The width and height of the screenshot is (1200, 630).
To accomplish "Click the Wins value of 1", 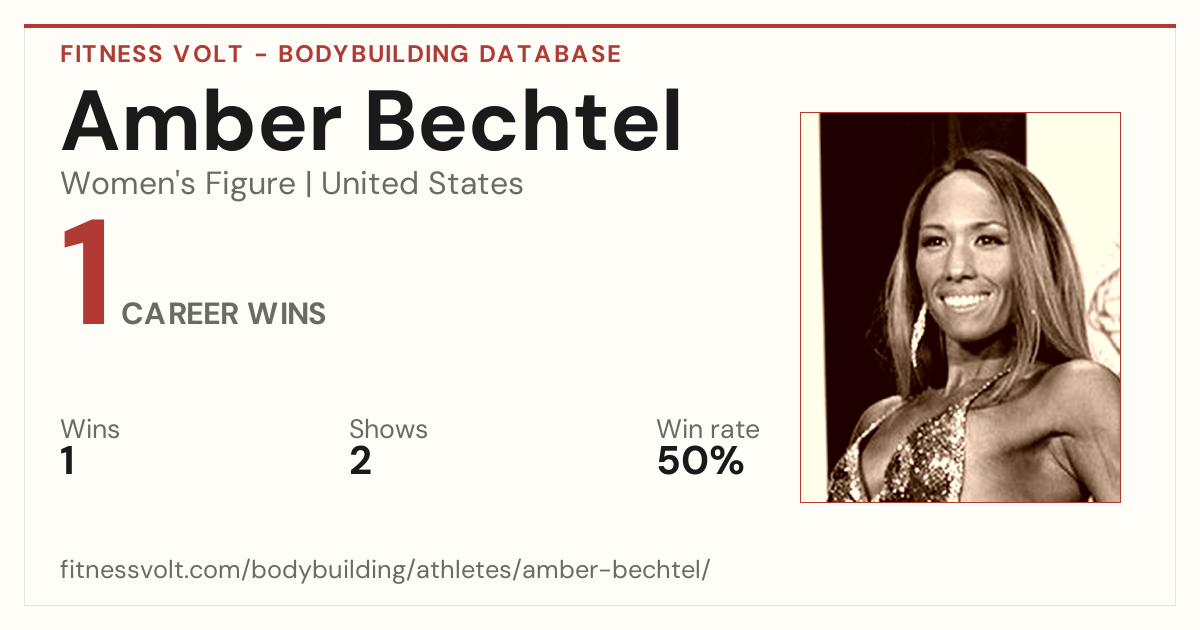I will [x=68, y=462].
